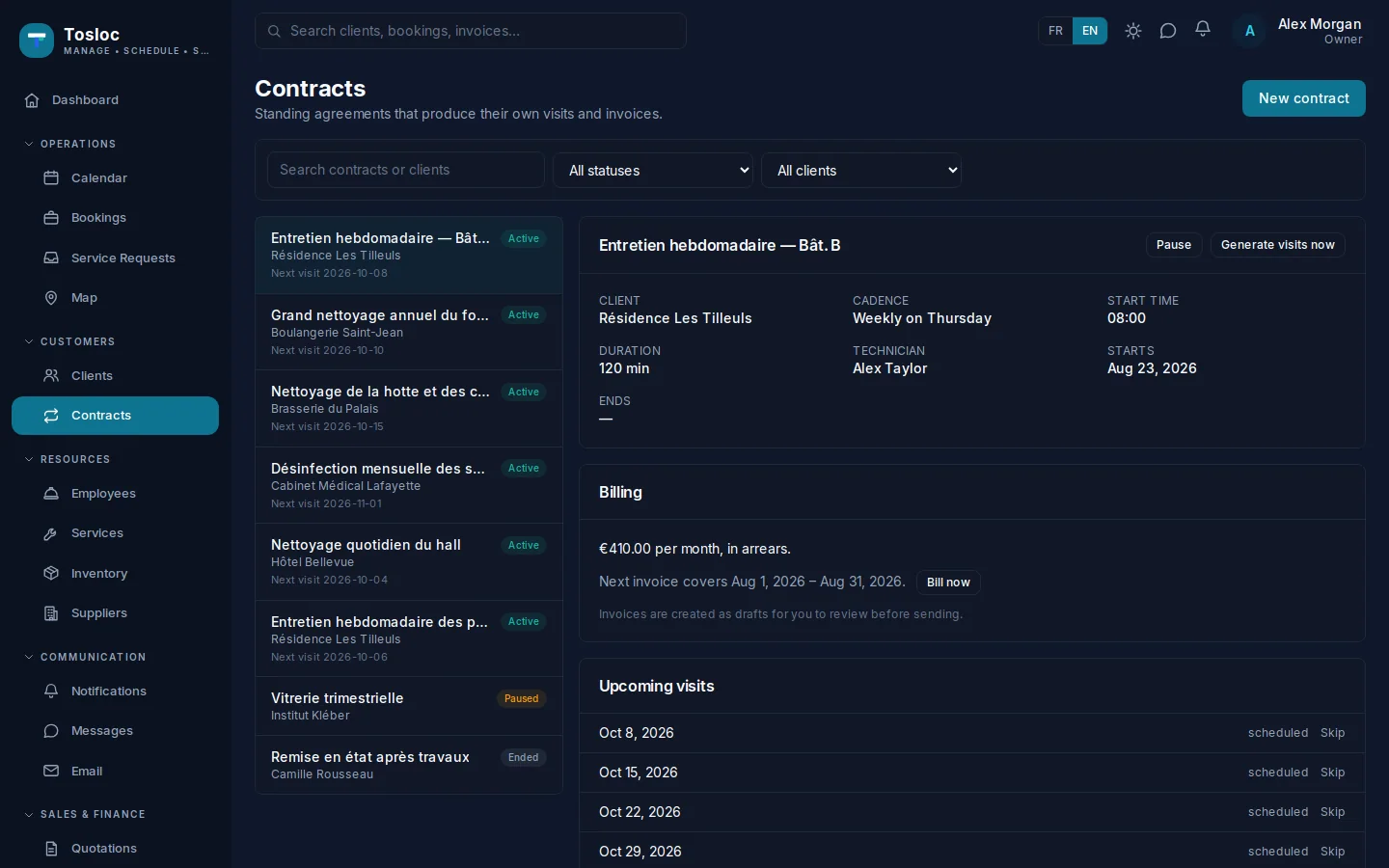Click the Employees hard-hat icon

click(51, 494)
